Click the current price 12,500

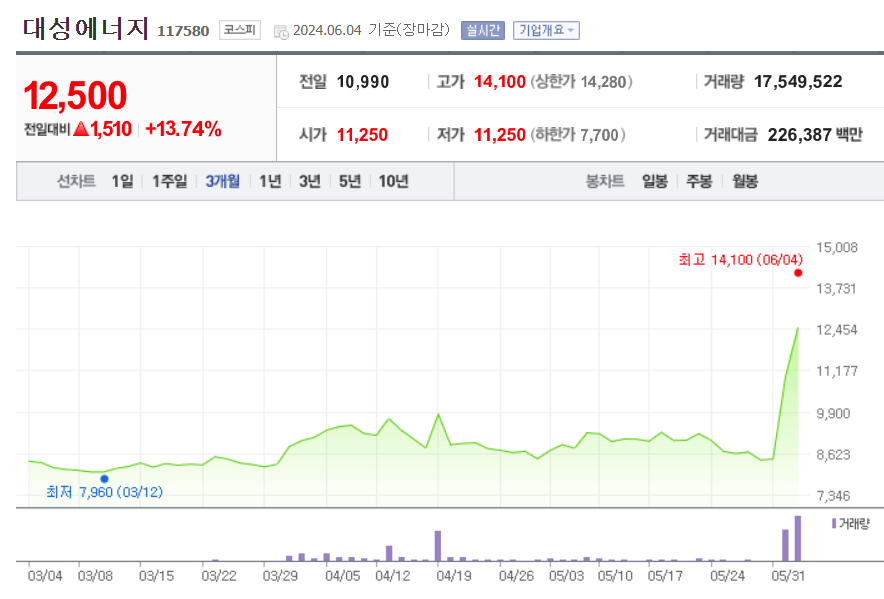coord(75,95)
